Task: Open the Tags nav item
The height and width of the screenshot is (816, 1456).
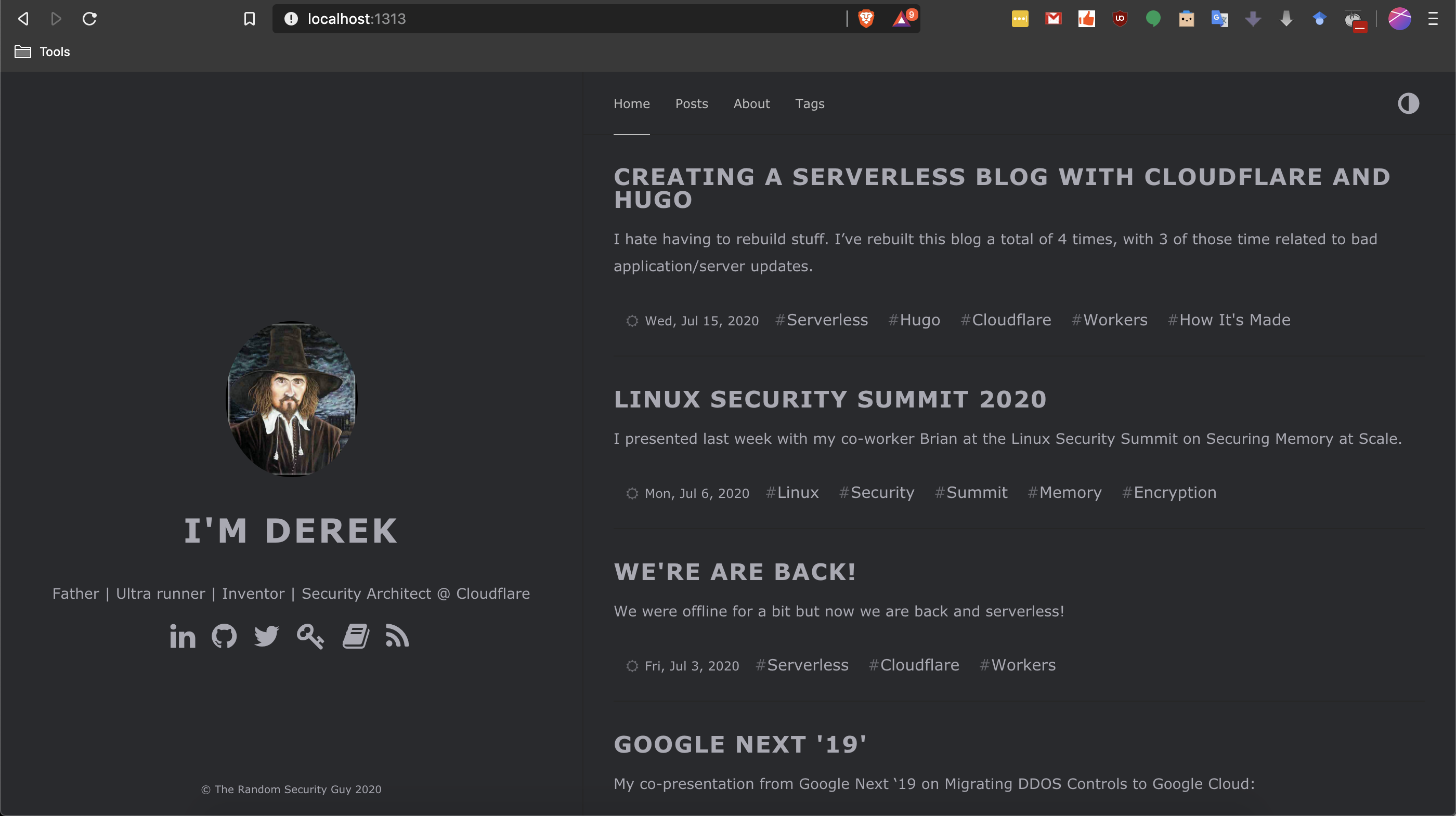Action: [810, 103]
